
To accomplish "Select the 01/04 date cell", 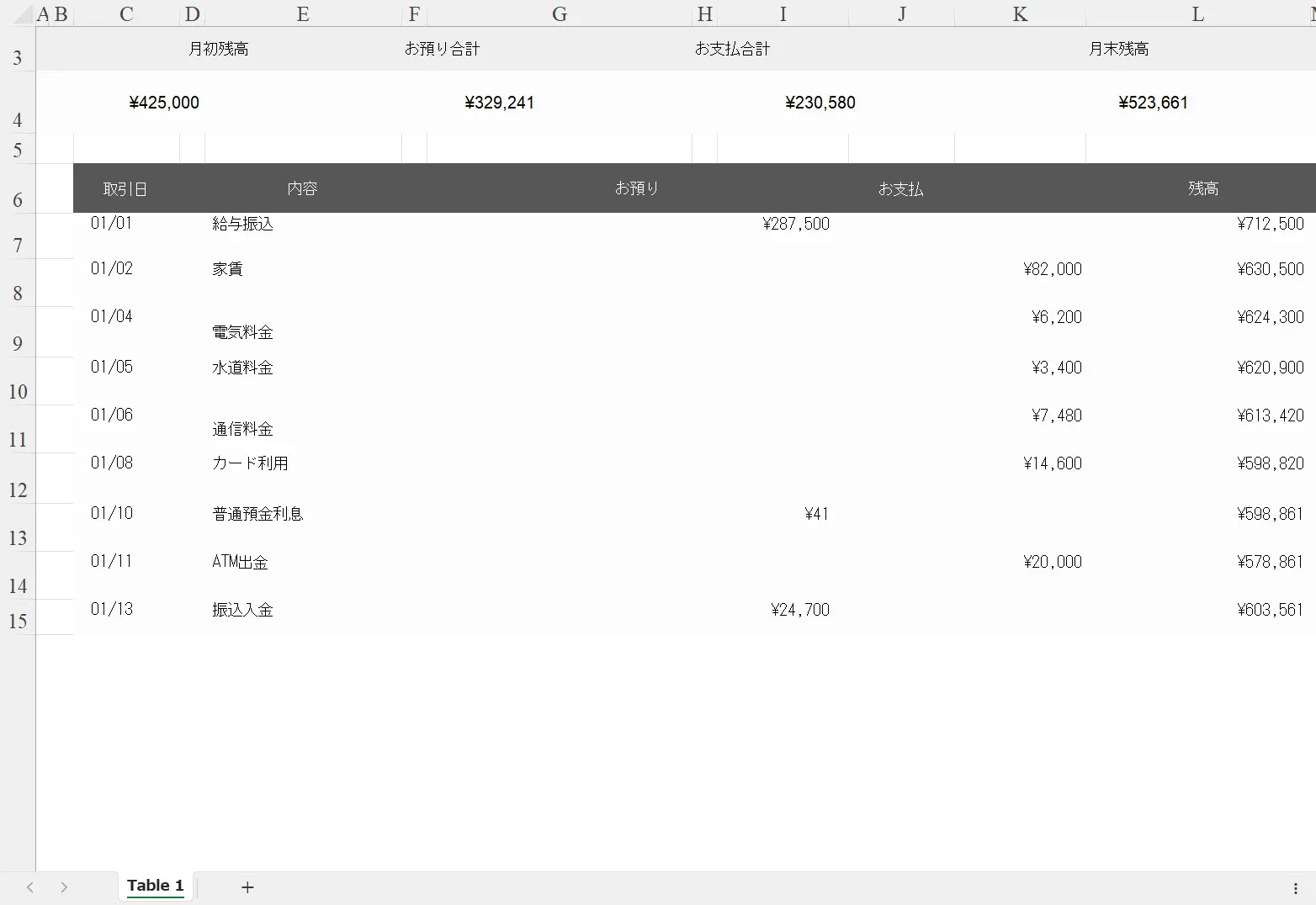I will tap(112, 316).
